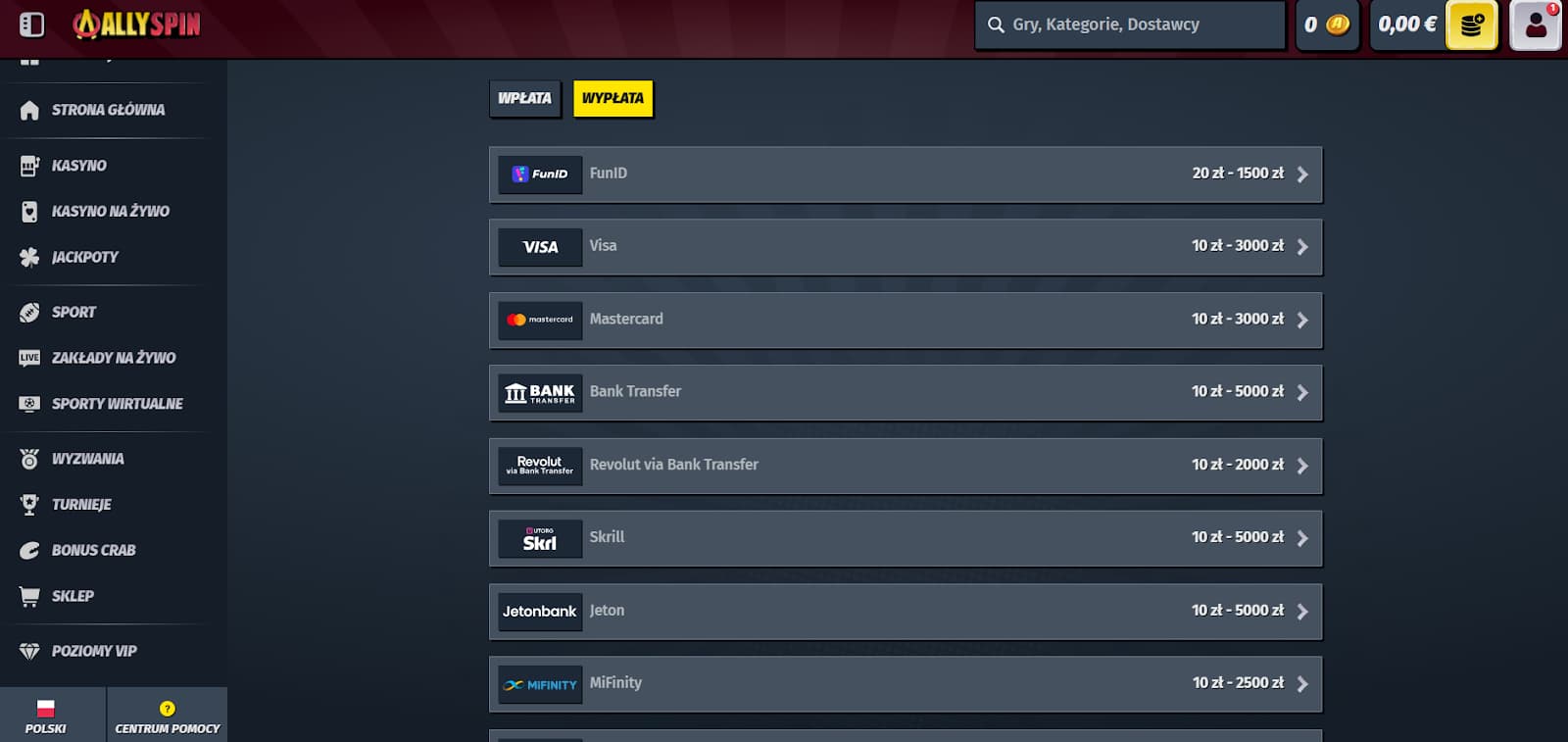Image resolution: width=1568 pixels, height=742 pixels.
Task: Select the MiFinity payment method
Action: click(x=905, y=683)
